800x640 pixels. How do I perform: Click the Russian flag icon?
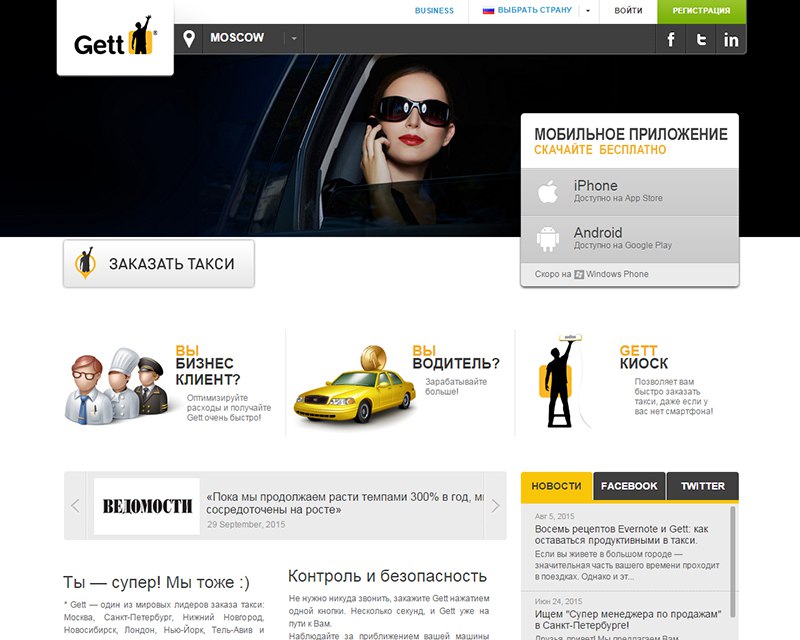tap(488, 10)
